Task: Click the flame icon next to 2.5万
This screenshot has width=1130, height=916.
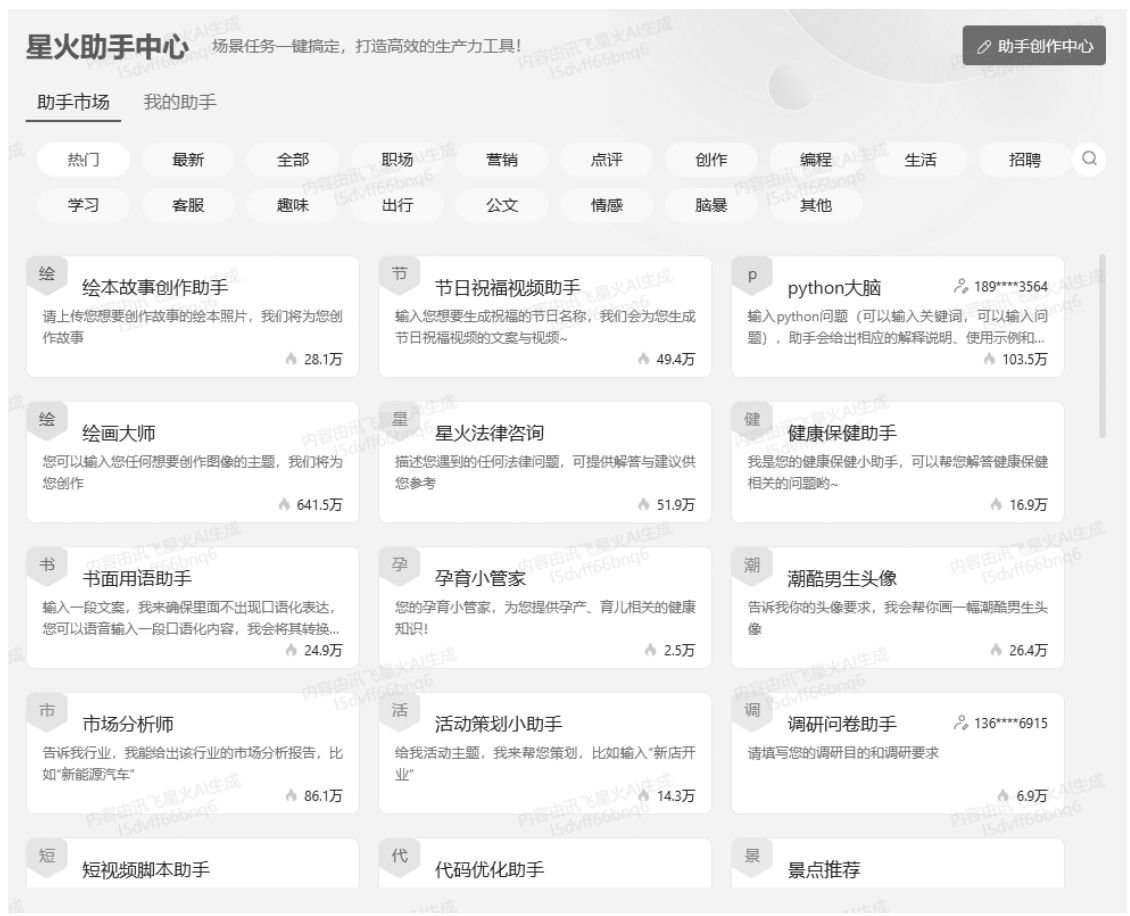Action: [x=651, y=650]
